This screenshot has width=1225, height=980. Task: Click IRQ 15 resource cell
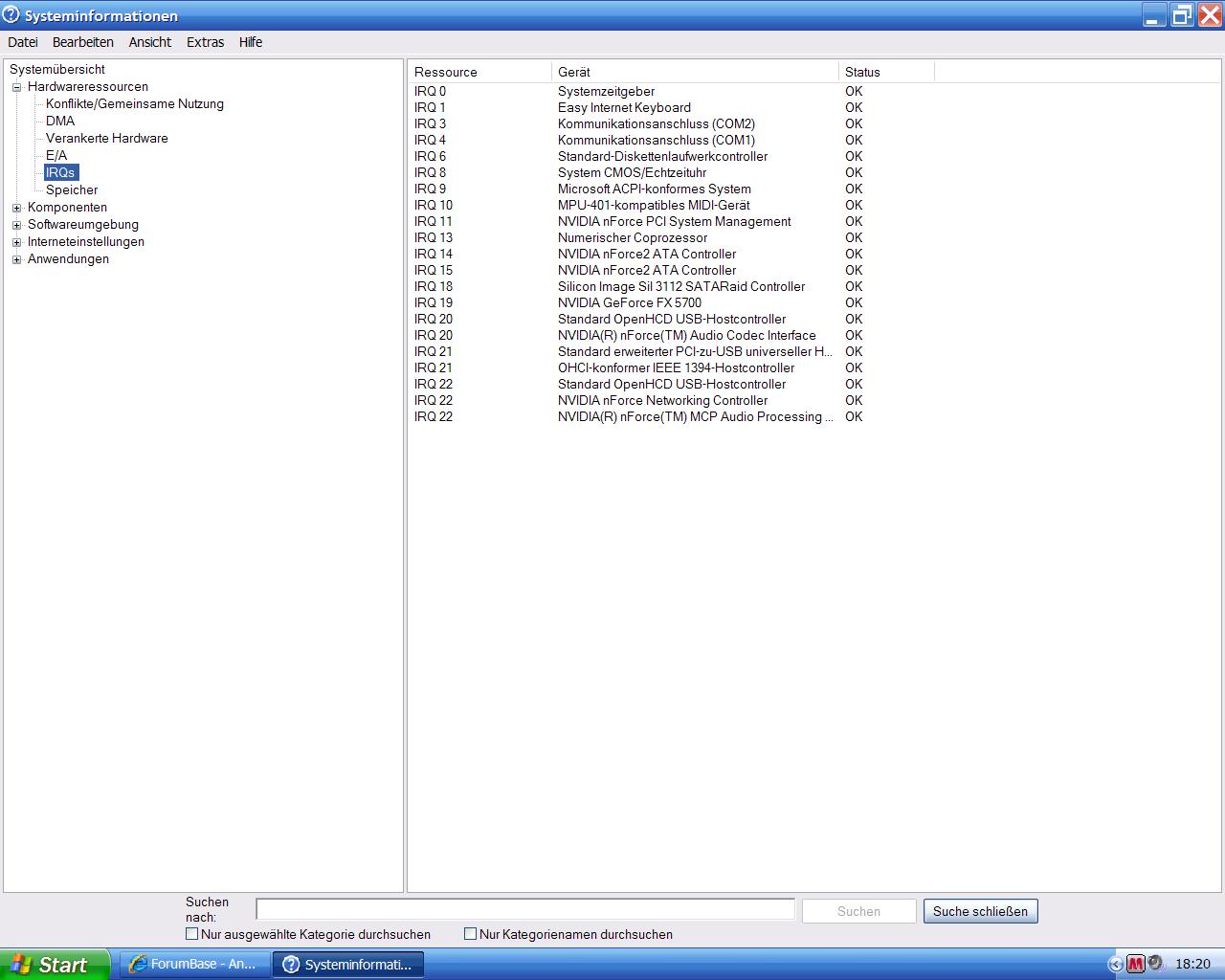(x=434, y=270)
